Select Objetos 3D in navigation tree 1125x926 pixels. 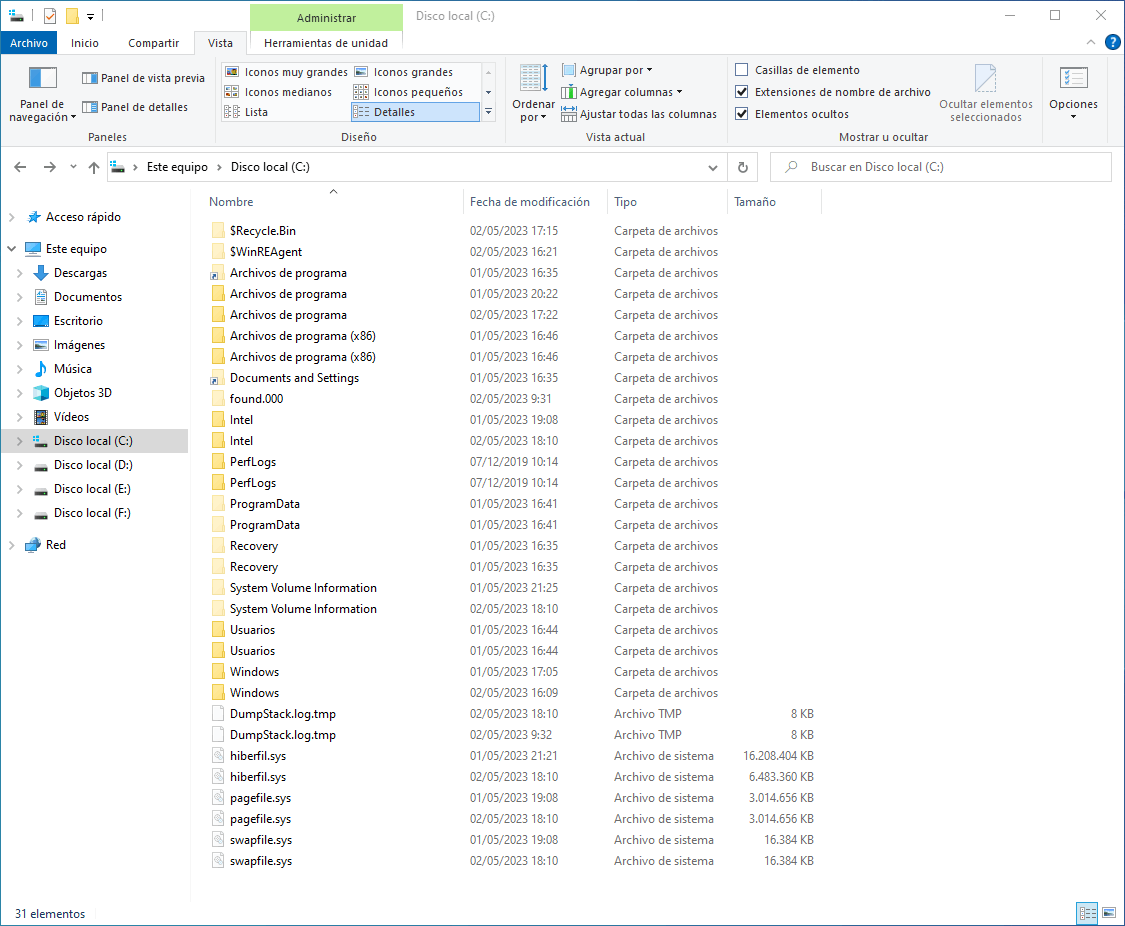click(x=83, y=393)
